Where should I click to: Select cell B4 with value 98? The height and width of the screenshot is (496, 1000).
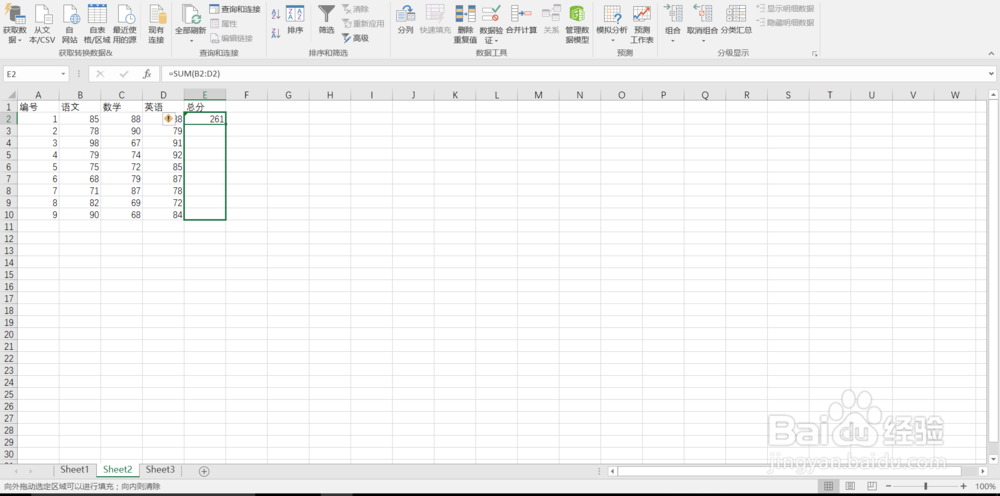coord(80,143)
